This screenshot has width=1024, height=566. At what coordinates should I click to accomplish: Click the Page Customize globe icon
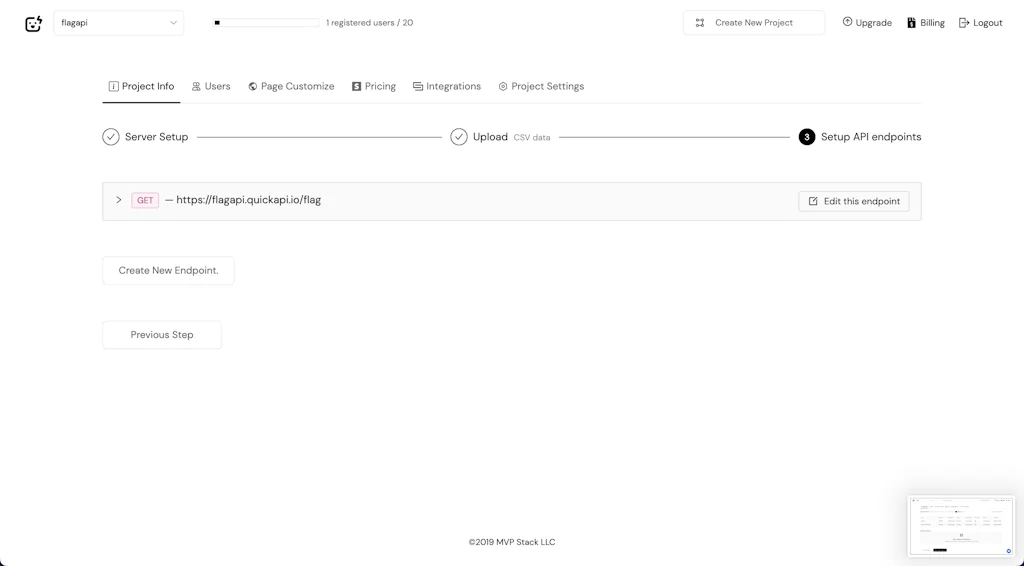tap(253, 86)
